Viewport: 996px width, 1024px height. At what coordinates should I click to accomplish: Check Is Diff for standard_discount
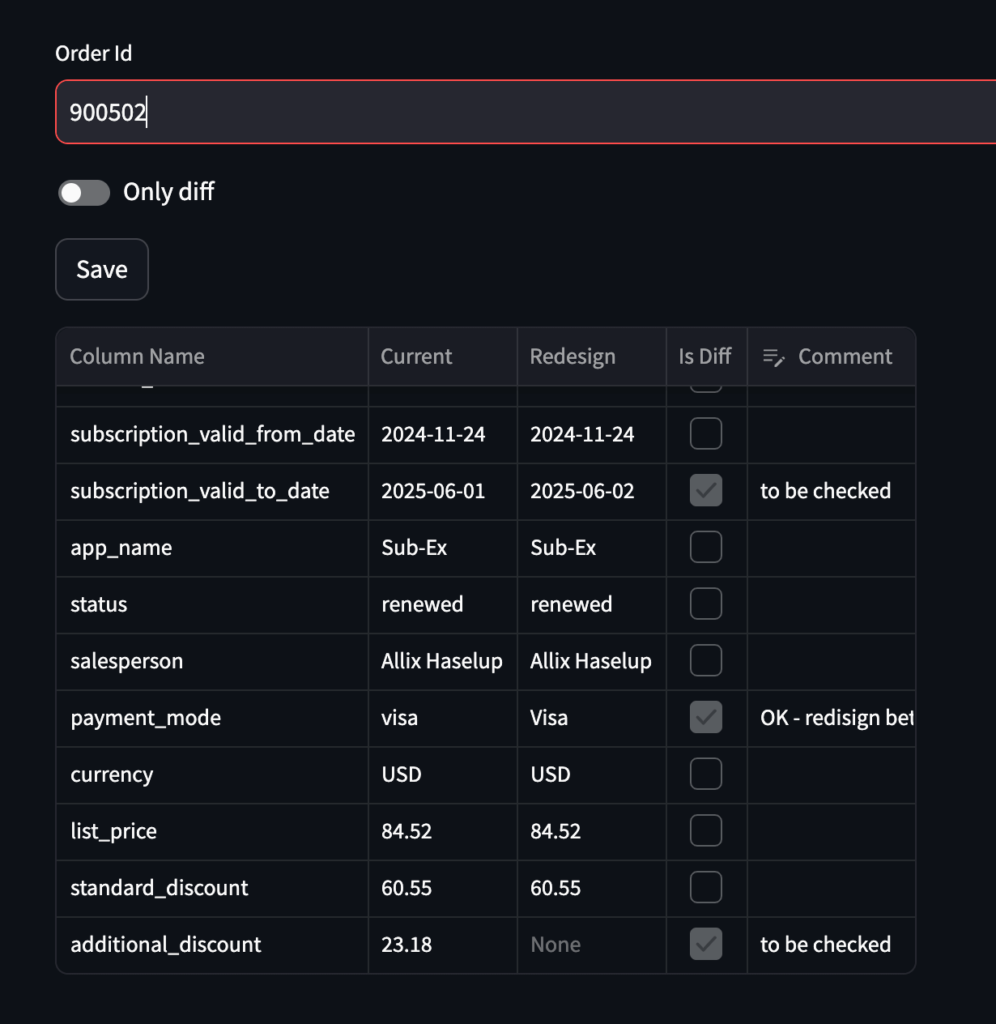[x=706, y=888]
